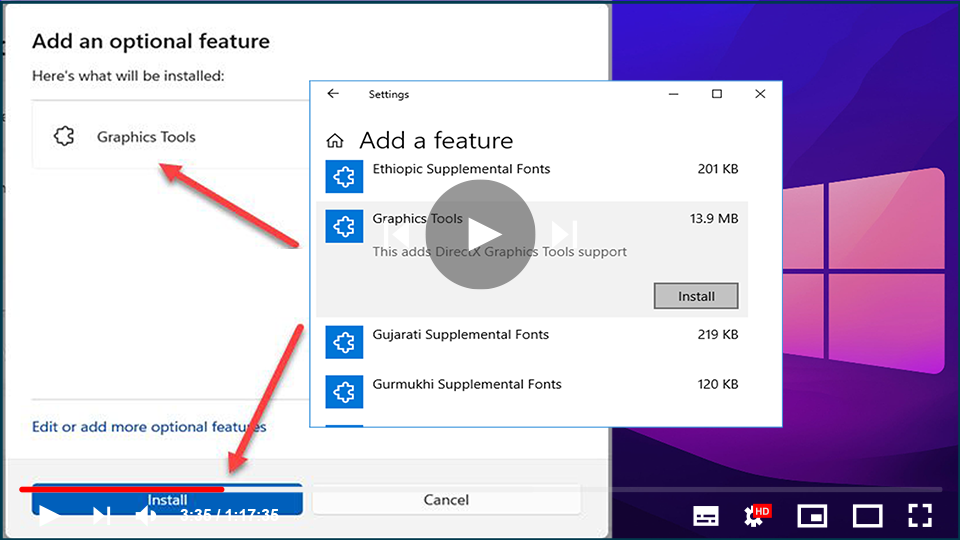Viewport: 960px width, 540px height.
Task: Click the gray Install button under Graphics Tools
Action: [696, 296]
